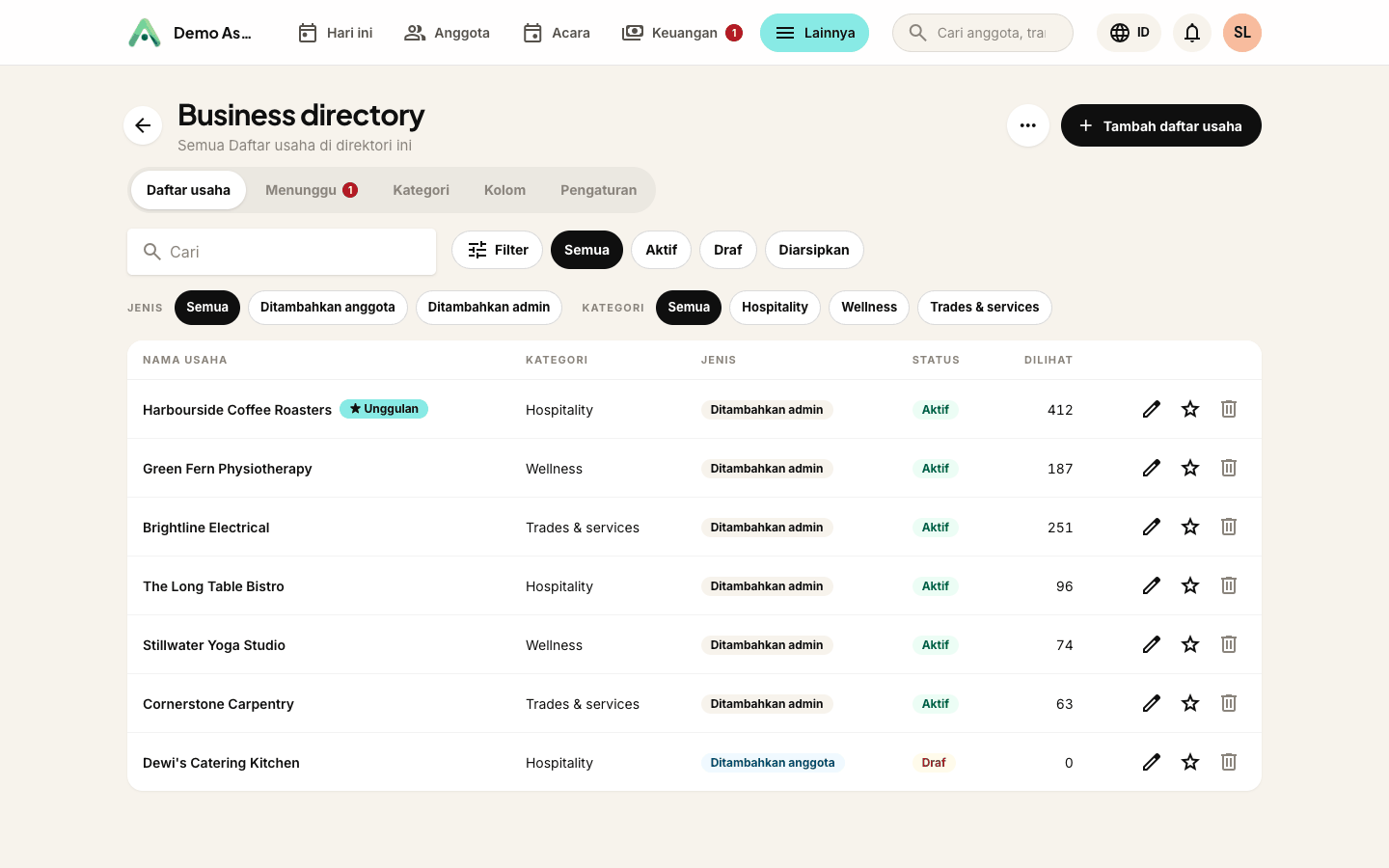Edit Dewi's Catering Kitchen with the pencil icon
Screen dimensions: 1389x868
tap(1152, 762)
